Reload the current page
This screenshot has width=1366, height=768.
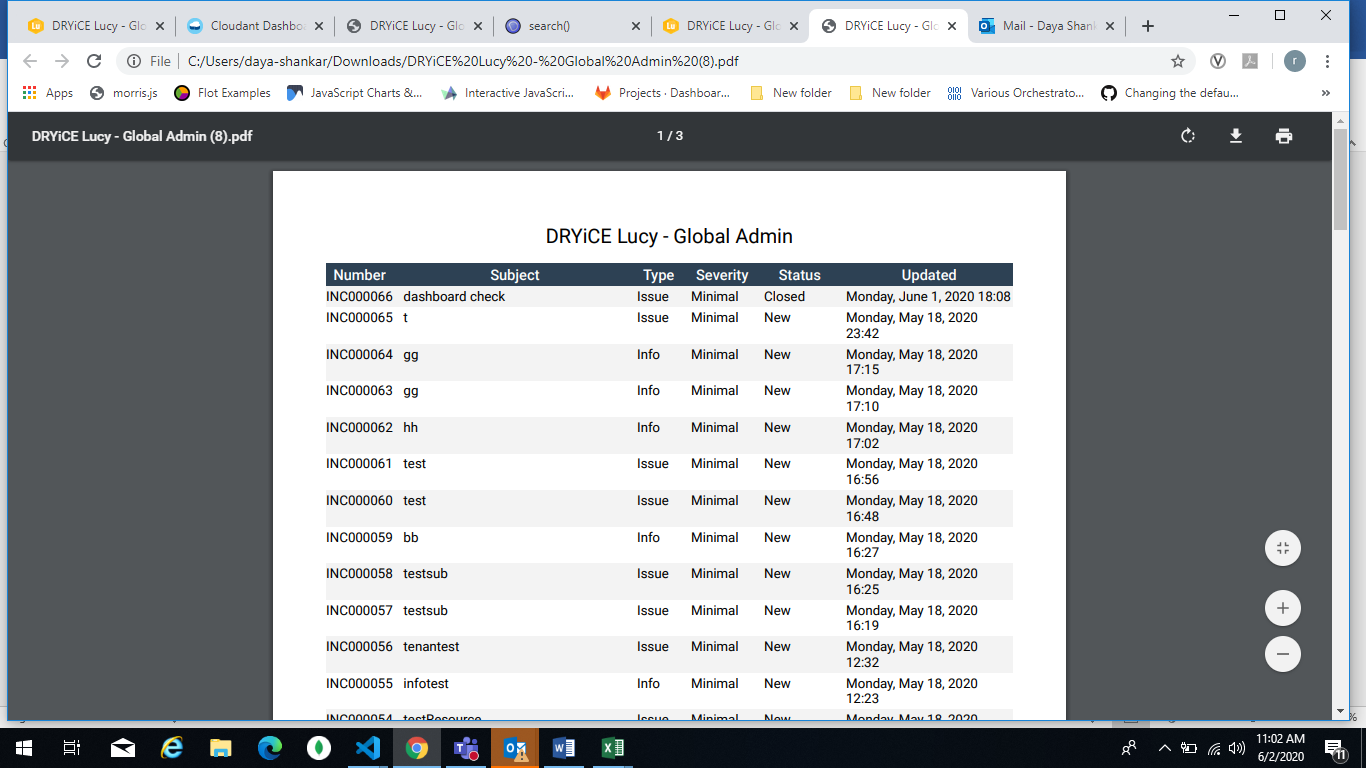pyautogui.click(x=94, y=61)
